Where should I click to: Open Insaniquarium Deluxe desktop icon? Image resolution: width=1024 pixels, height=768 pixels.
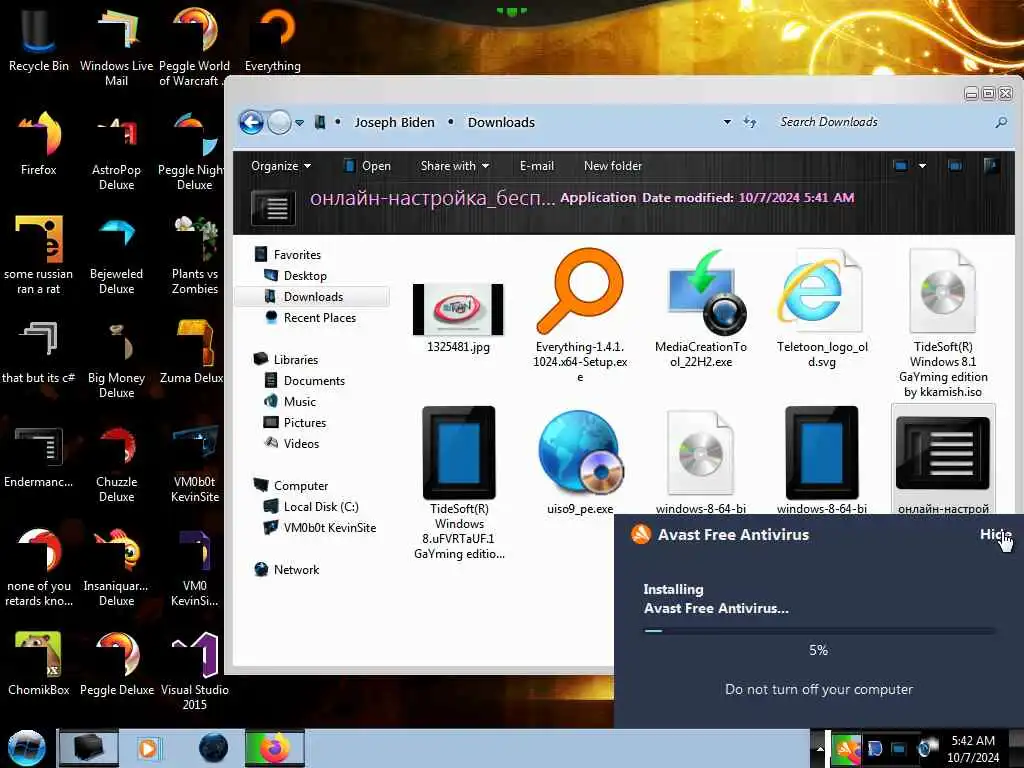point(116,567)
